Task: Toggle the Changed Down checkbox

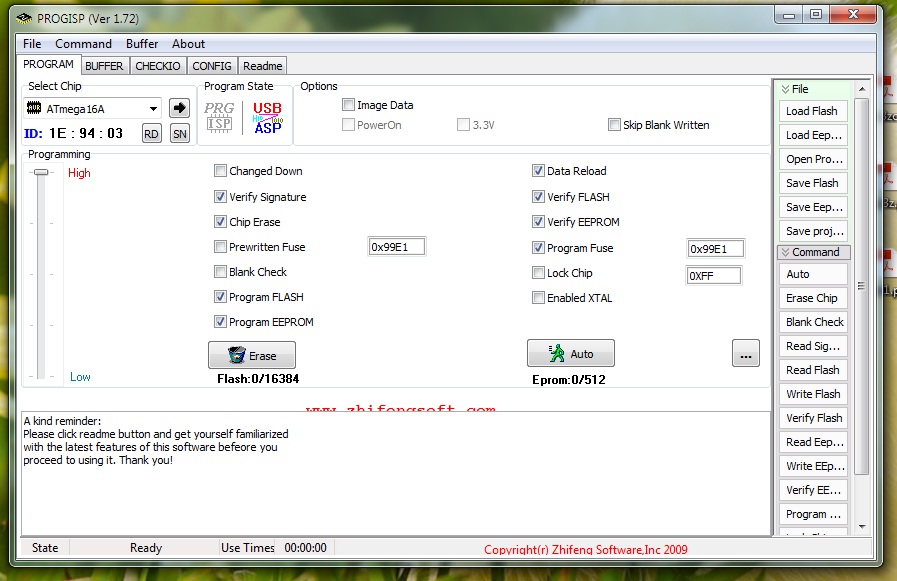Action: (x=220, y=170)
